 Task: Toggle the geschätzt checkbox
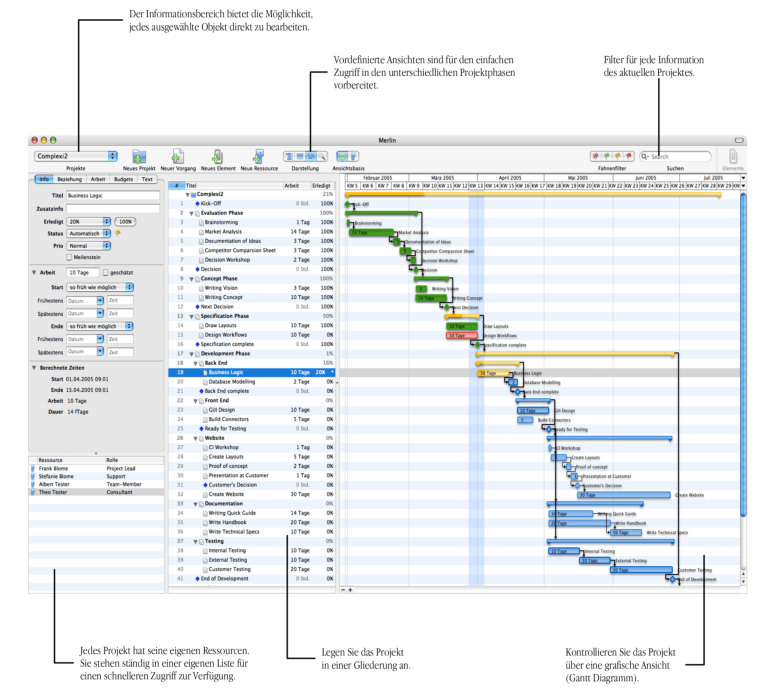pos(105,272)
